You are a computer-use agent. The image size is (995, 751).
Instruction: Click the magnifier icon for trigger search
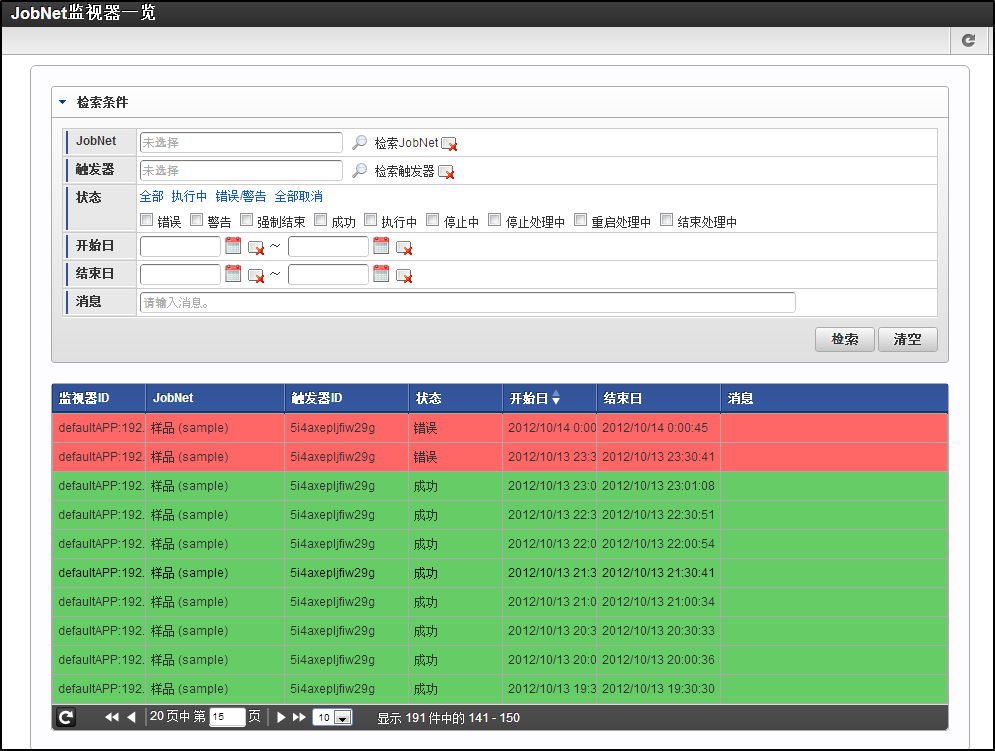click(x=359, y=170)
